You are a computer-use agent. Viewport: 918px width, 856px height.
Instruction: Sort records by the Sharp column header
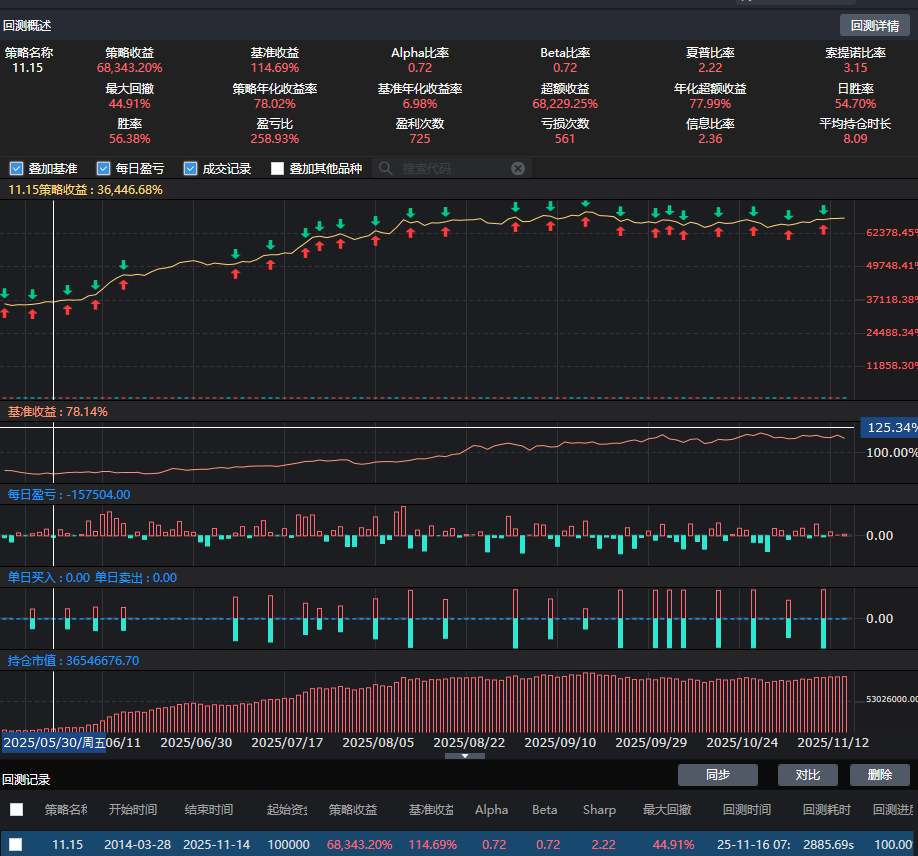[x=599, y=810]
